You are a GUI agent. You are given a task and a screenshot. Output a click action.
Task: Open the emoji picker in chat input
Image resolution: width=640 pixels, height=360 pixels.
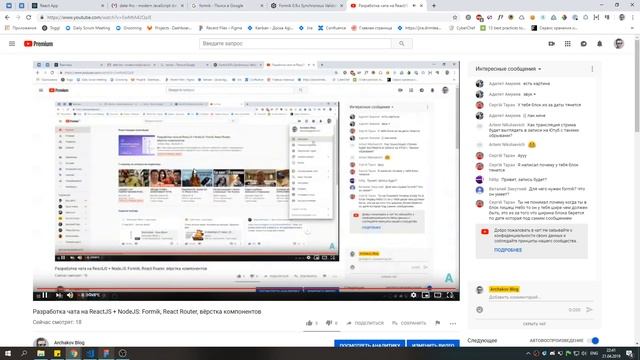click(480, 310)
